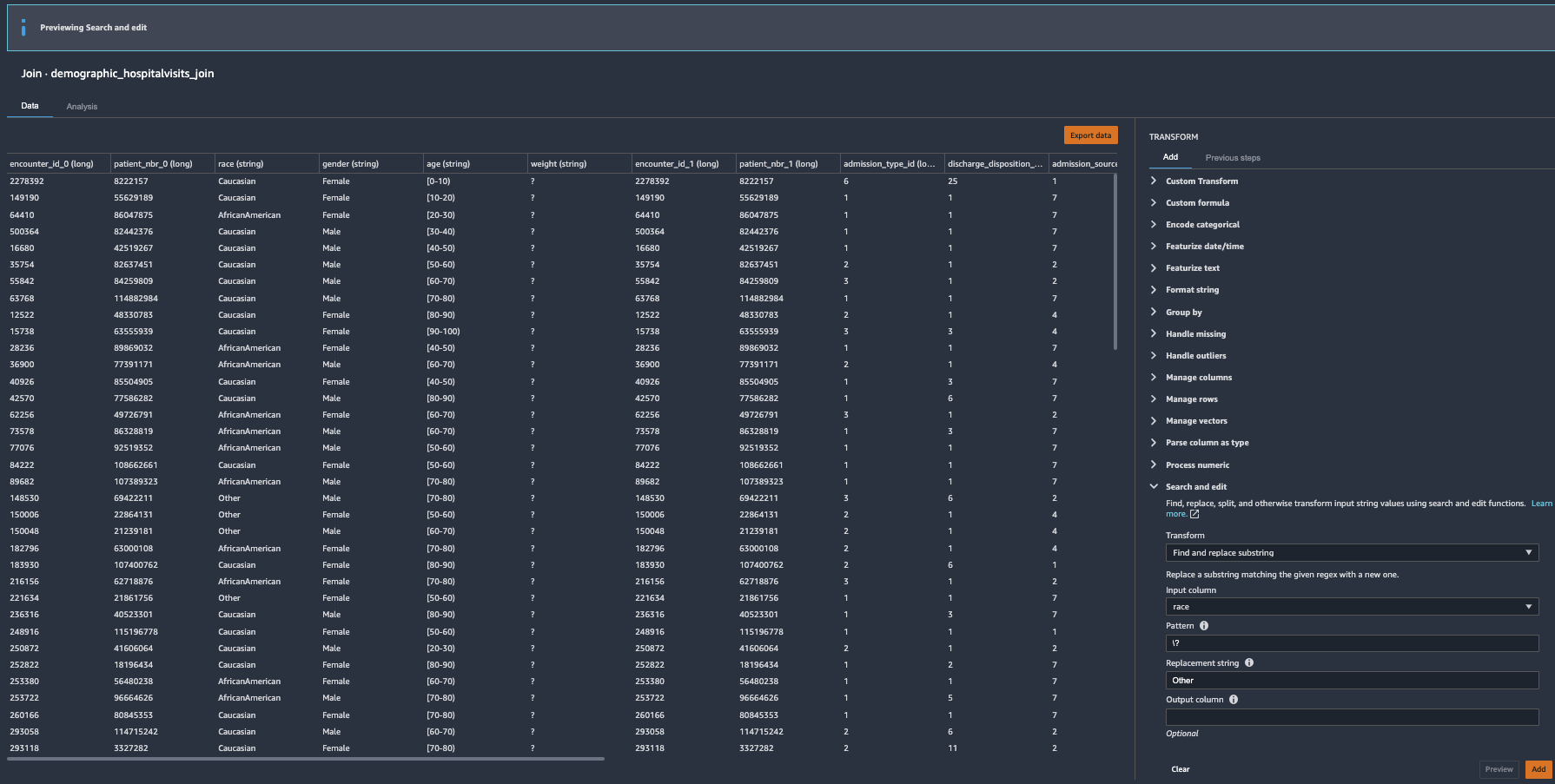Click the Preview button
This screenshot has width=1555, height=784.
pyautogui.click(x=1499, y=769)
